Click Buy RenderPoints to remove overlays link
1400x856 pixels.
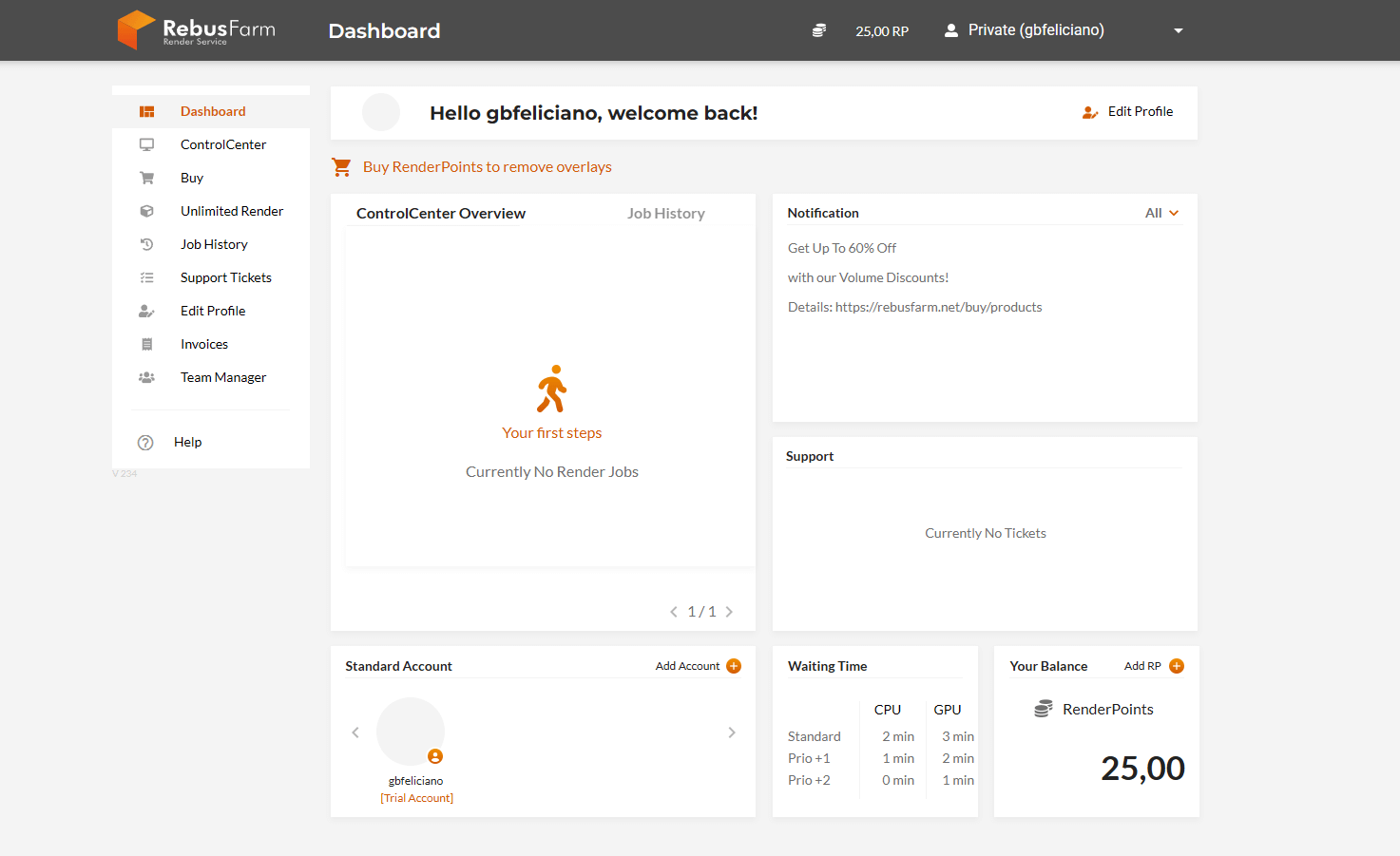pyautogui.click(x=488, y=167)
